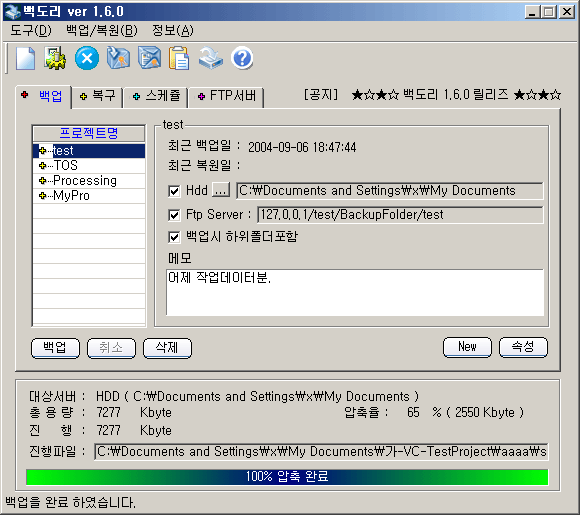Uncheck the Ftp Server checkbox

(x=174, y=215)
